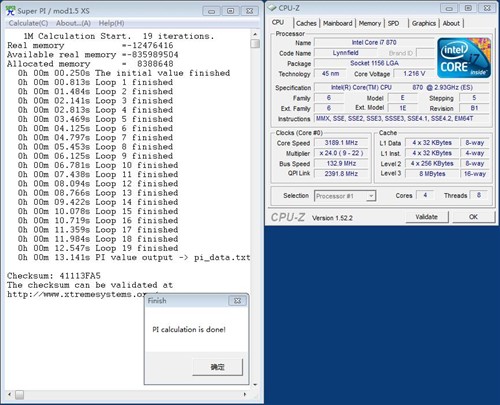
Task: Click the Package value 'Socket 1156 LGA'
Action: coord(374,63)
